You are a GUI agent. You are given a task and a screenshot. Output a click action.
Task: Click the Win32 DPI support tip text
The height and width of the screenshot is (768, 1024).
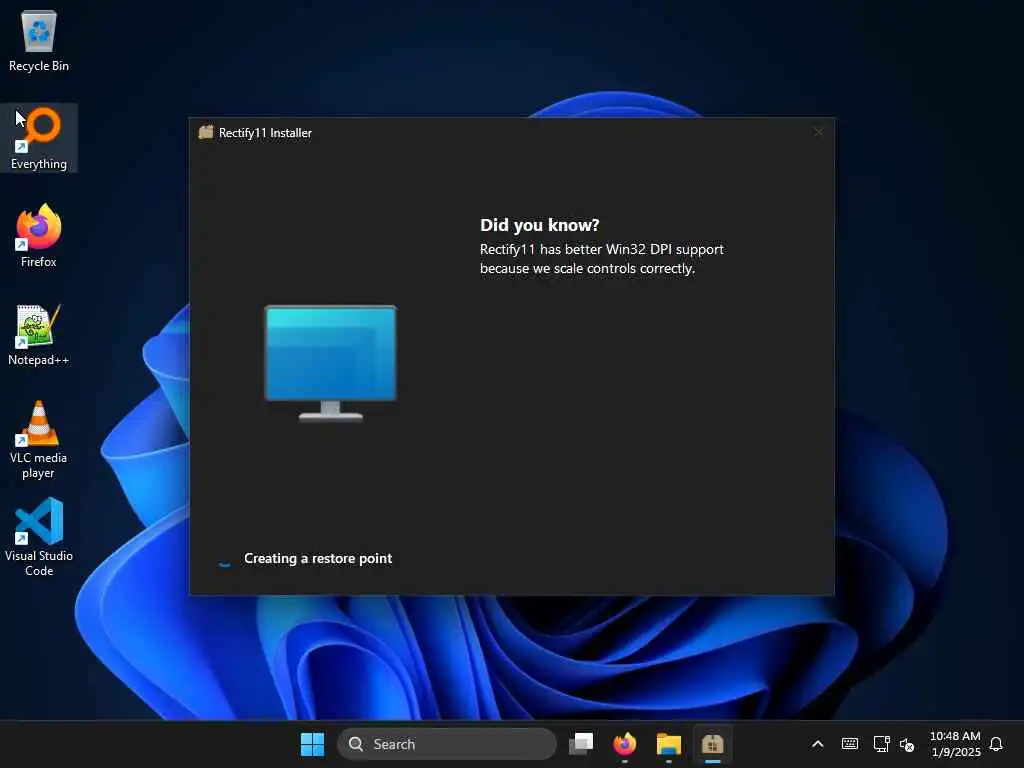pyautogui.click(x=601, y=259)
